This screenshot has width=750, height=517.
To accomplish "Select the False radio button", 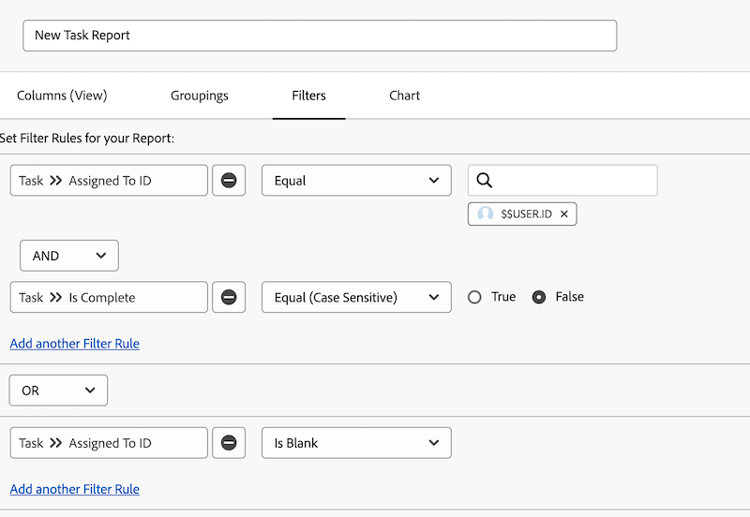I will coord(539,297).
